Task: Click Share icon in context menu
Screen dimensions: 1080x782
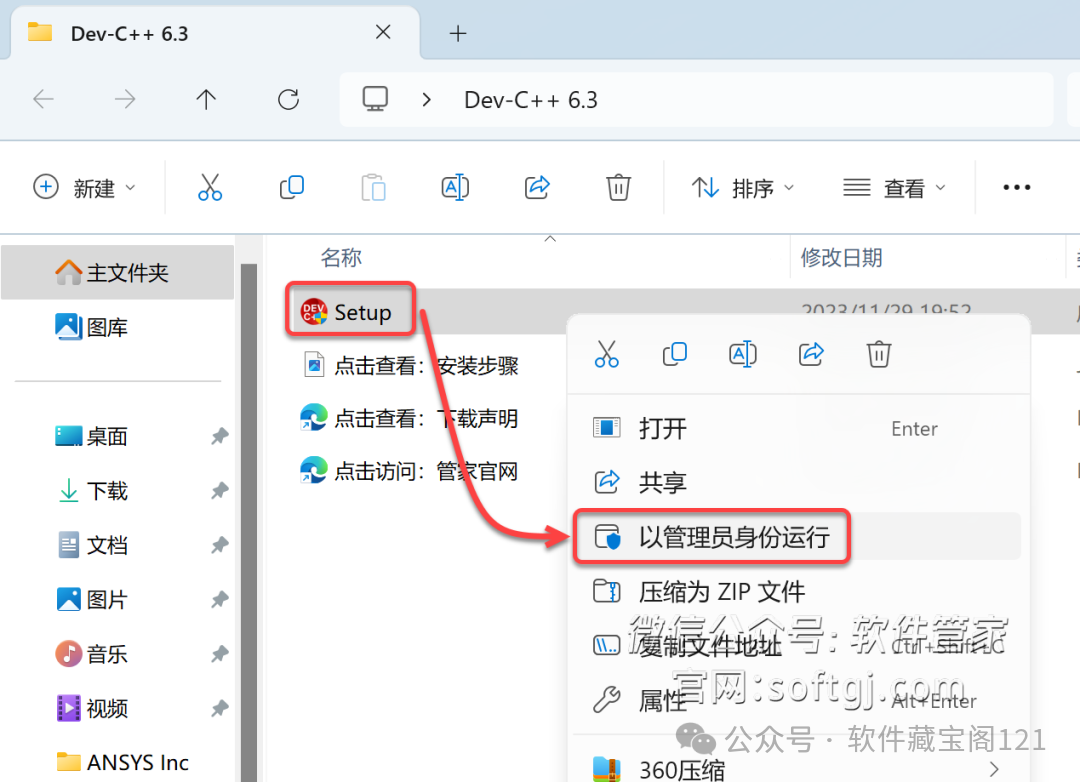Action: point(811,354)
